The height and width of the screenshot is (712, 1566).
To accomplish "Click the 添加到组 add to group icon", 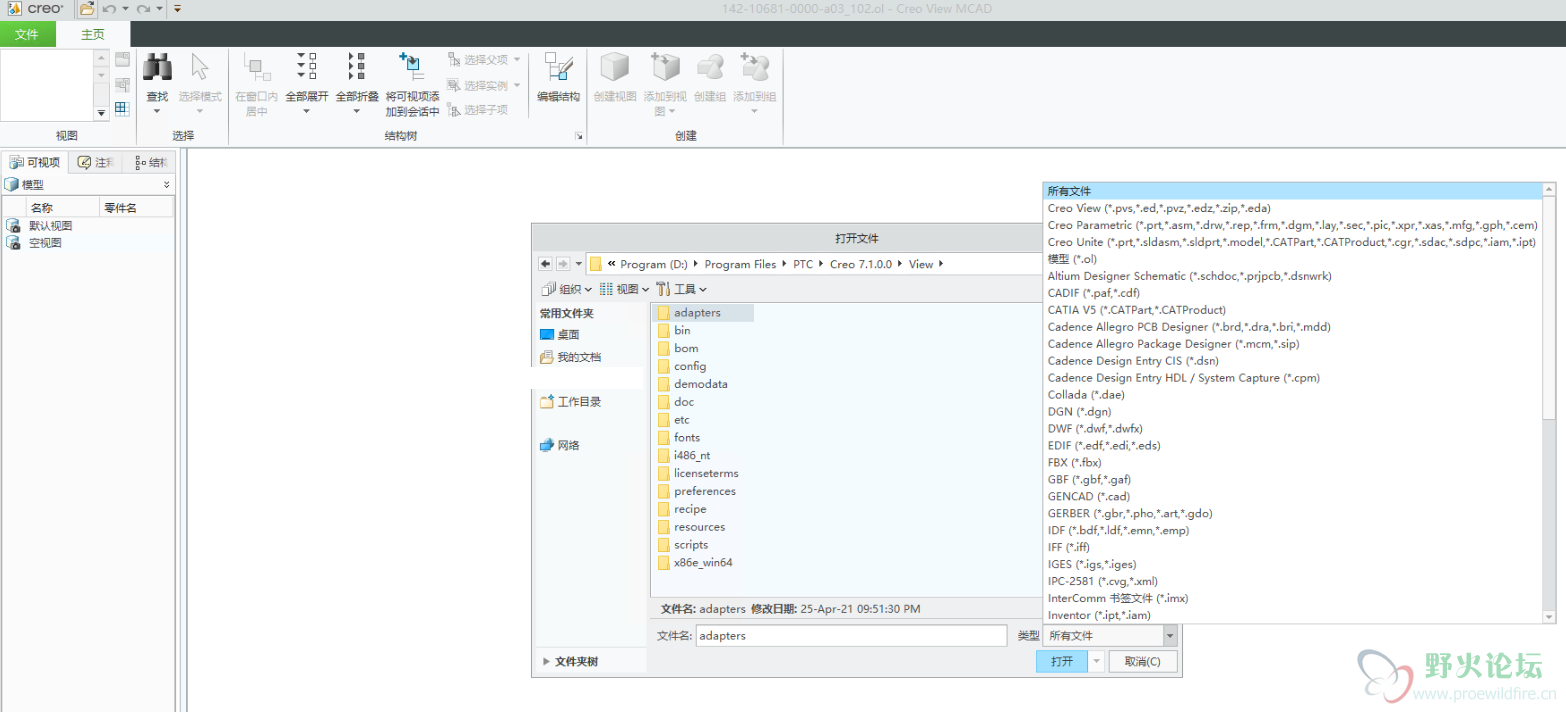I will (755, 68).
